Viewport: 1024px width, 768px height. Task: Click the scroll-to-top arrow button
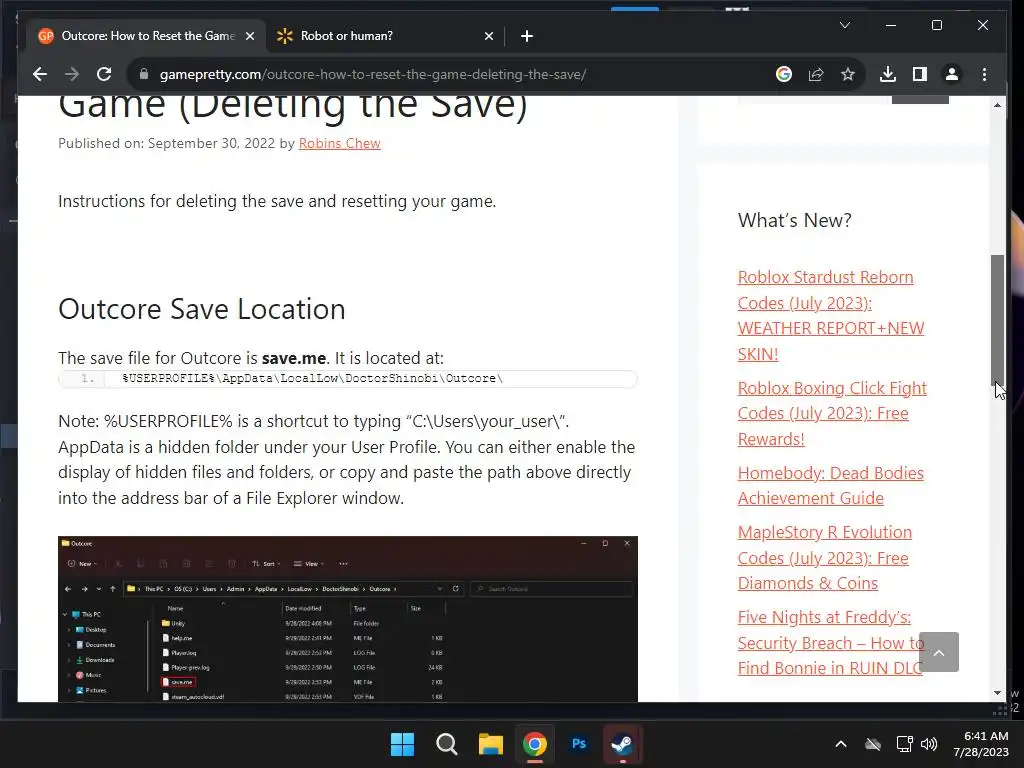pos(938,652)
